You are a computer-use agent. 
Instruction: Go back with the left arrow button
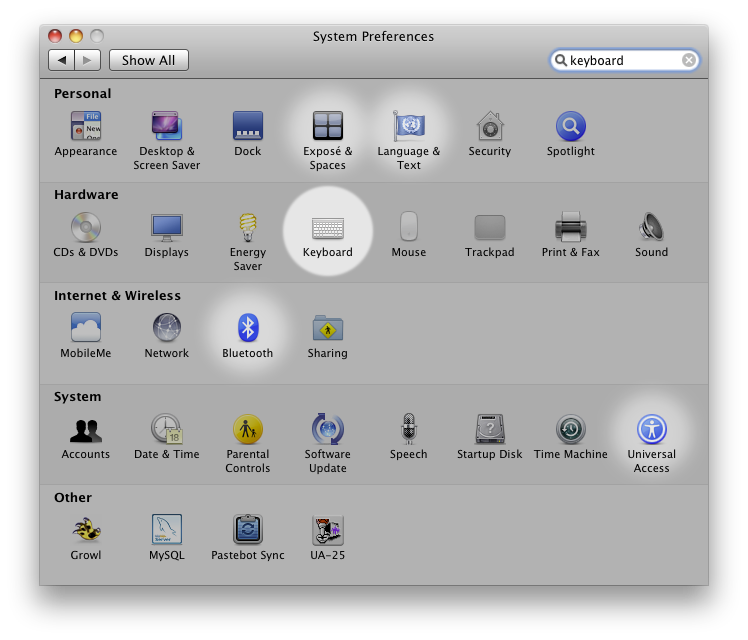coord(62,60)
